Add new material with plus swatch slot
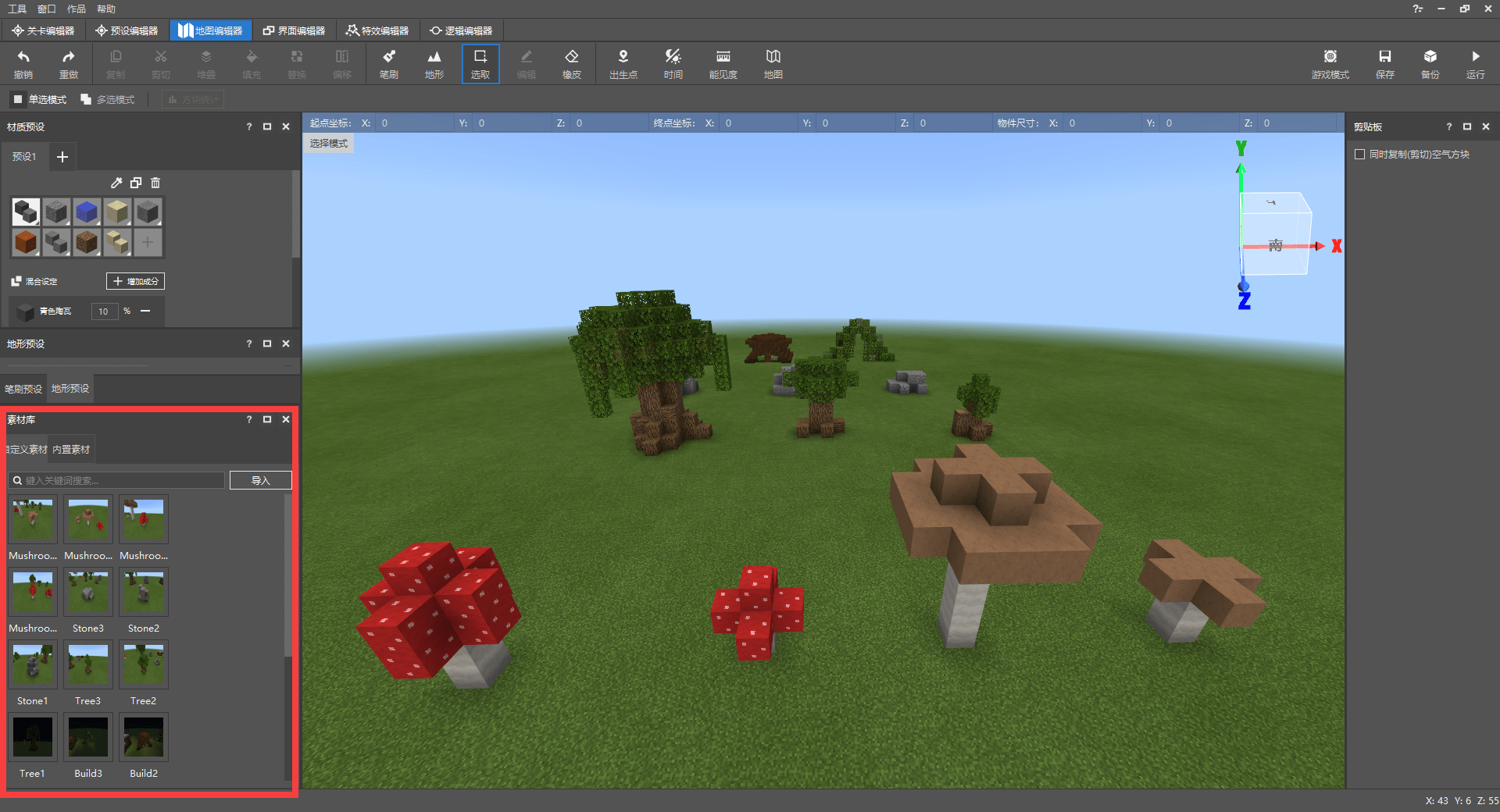Viewport: 1500px width, 812px height. [x=148, y=242]
